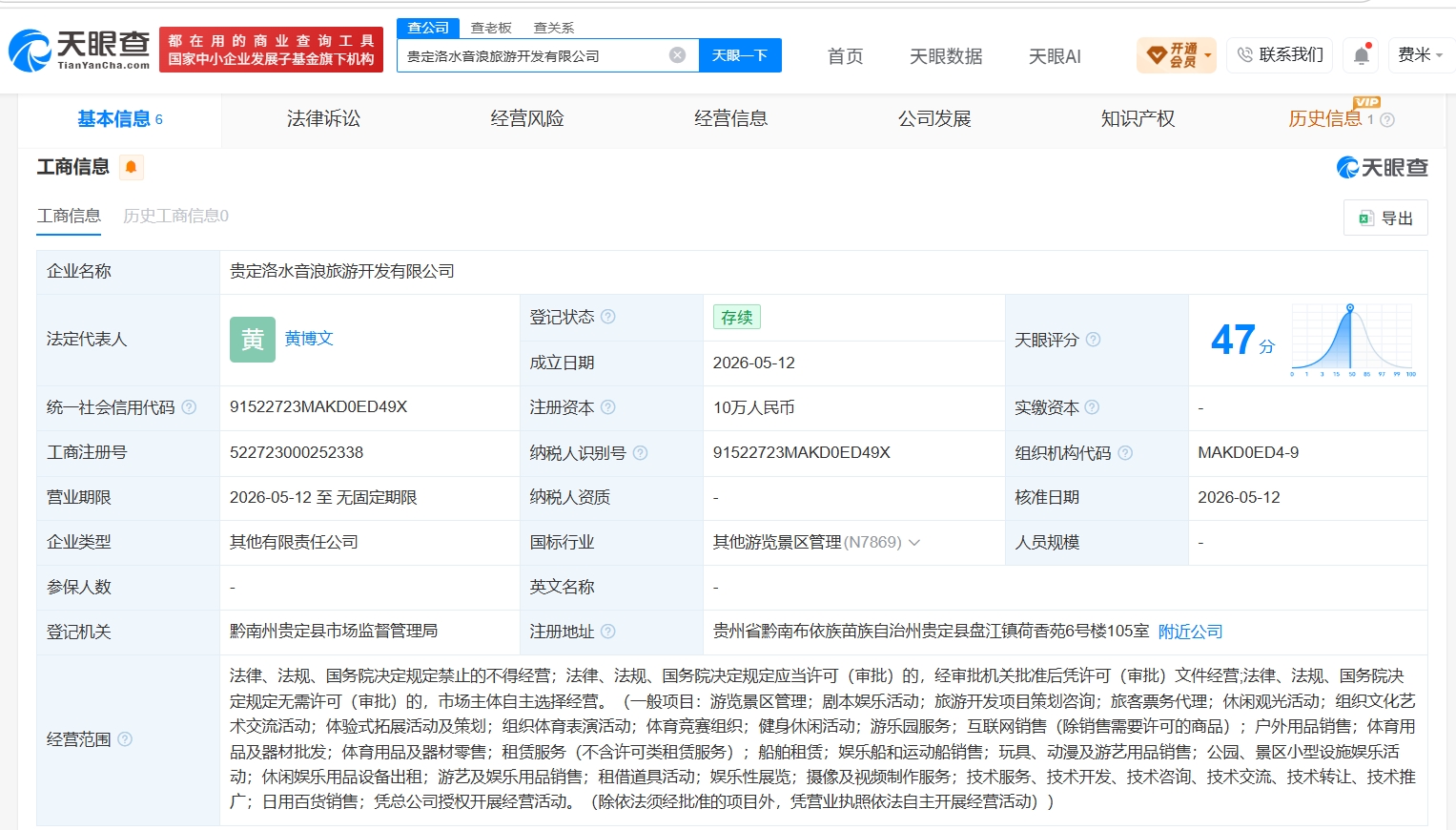1456x830 pixels.
Task: Click the organization code MAKD0ED4-9
Action: (x=1248, y=452)
